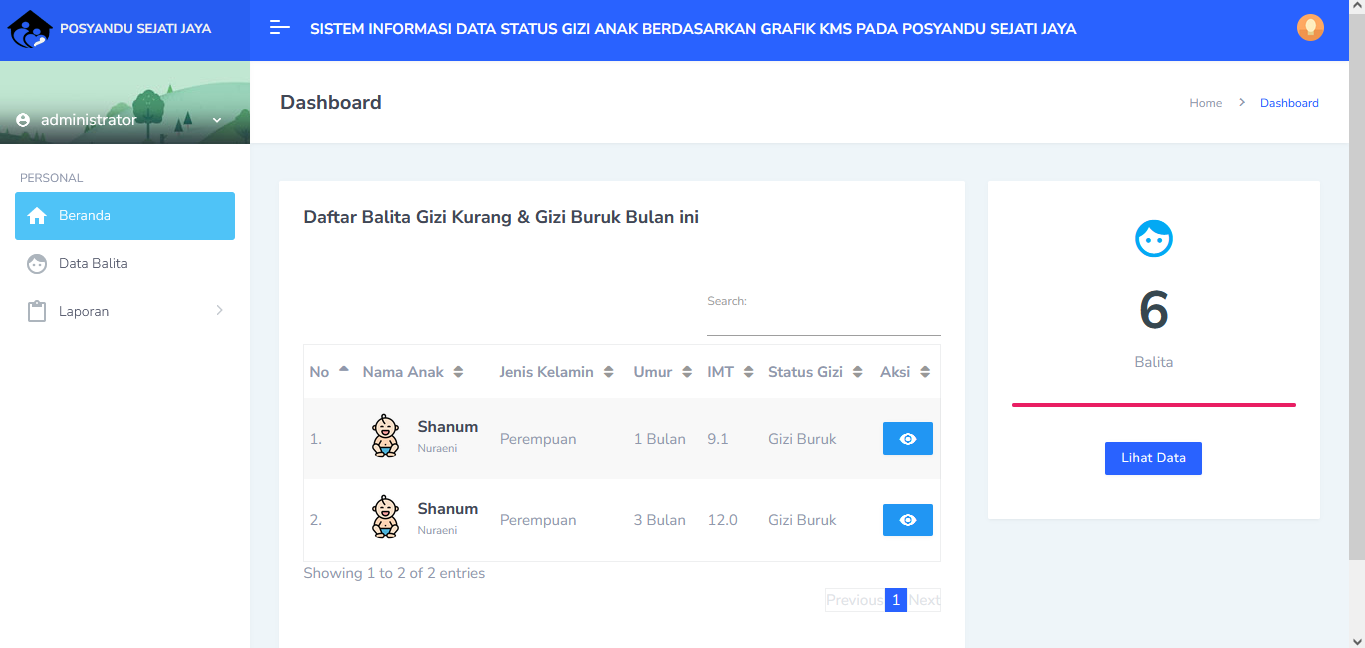
Task: Click the Search input field
Action: tap(823, 322)
